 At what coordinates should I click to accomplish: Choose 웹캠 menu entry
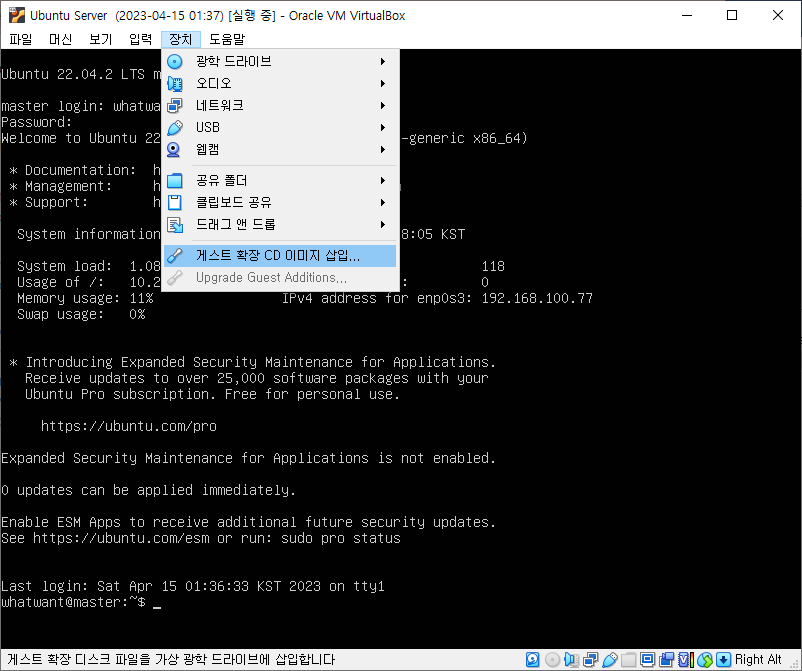280,149
